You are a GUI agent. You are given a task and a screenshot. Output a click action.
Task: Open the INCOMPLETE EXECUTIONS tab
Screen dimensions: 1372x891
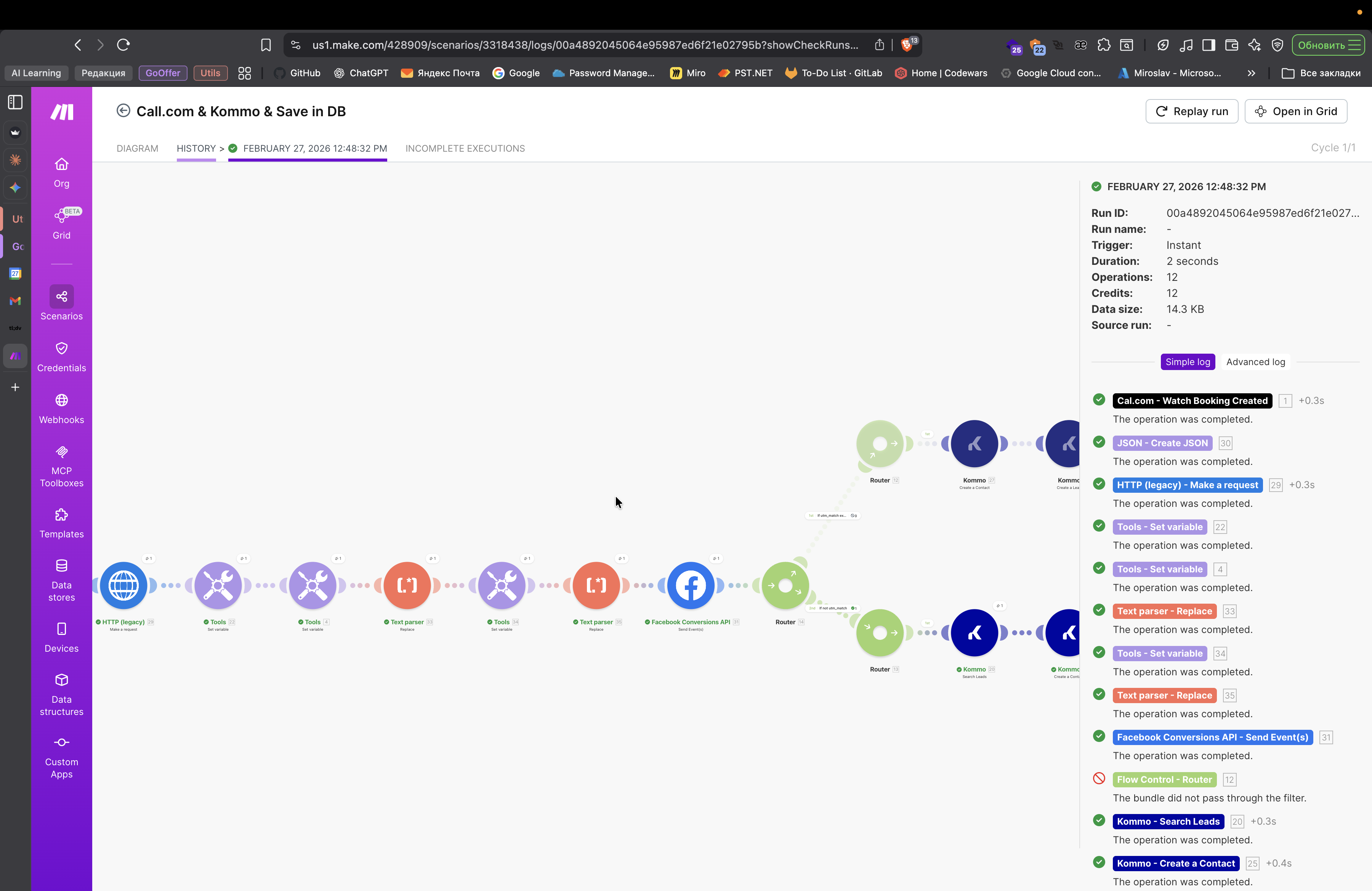click(x=465, y=148)
